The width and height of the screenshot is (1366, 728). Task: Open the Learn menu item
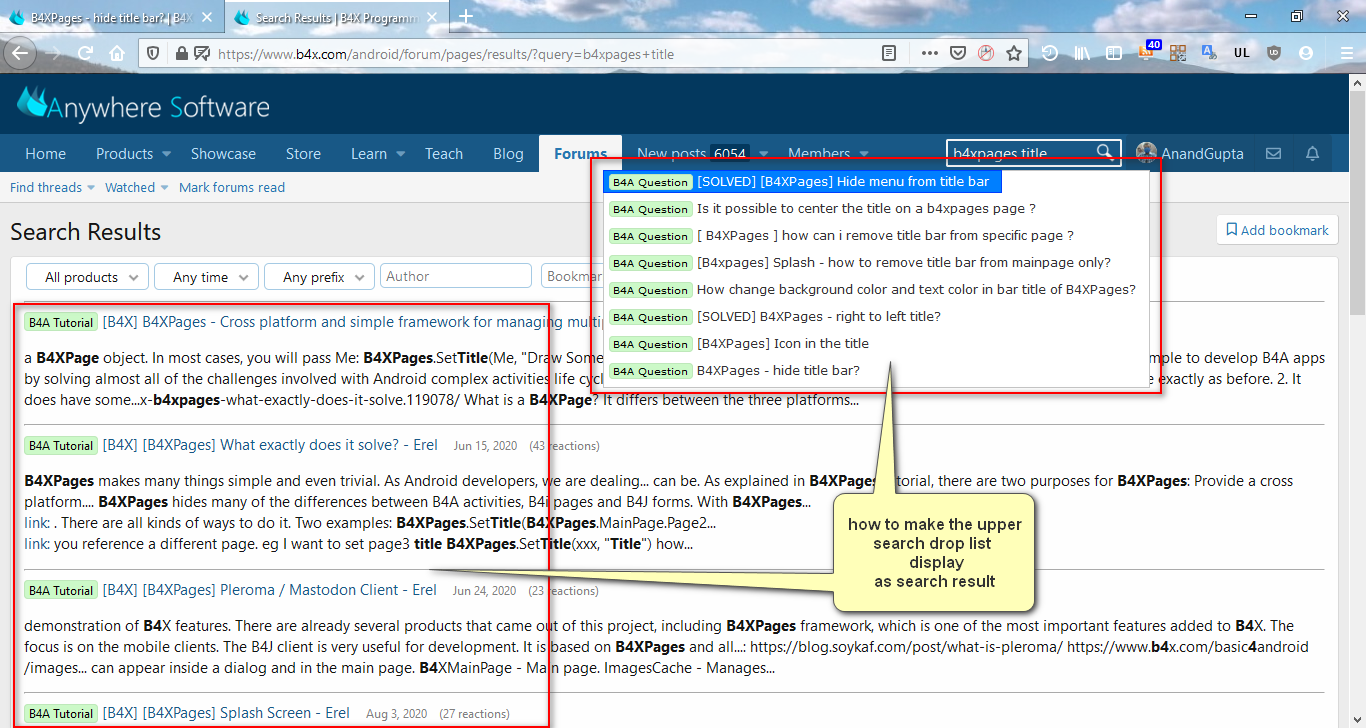pos(368,154)
